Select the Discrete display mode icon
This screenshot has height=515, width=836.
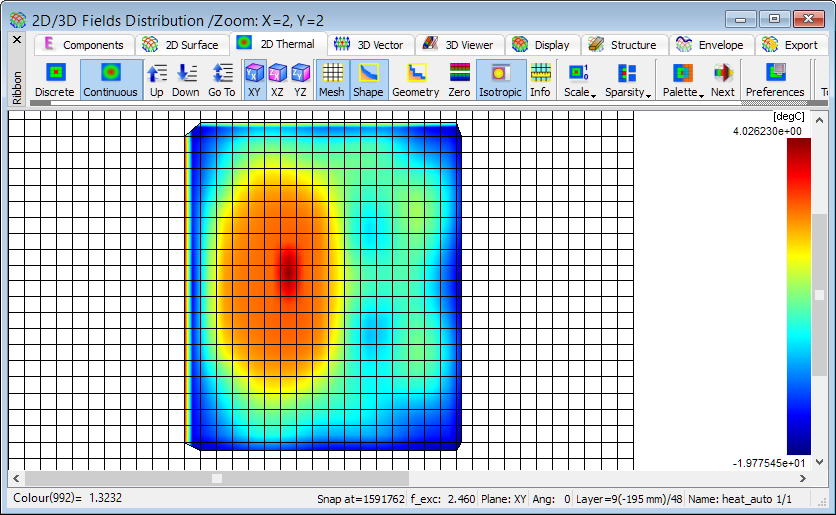coord(55,79)
